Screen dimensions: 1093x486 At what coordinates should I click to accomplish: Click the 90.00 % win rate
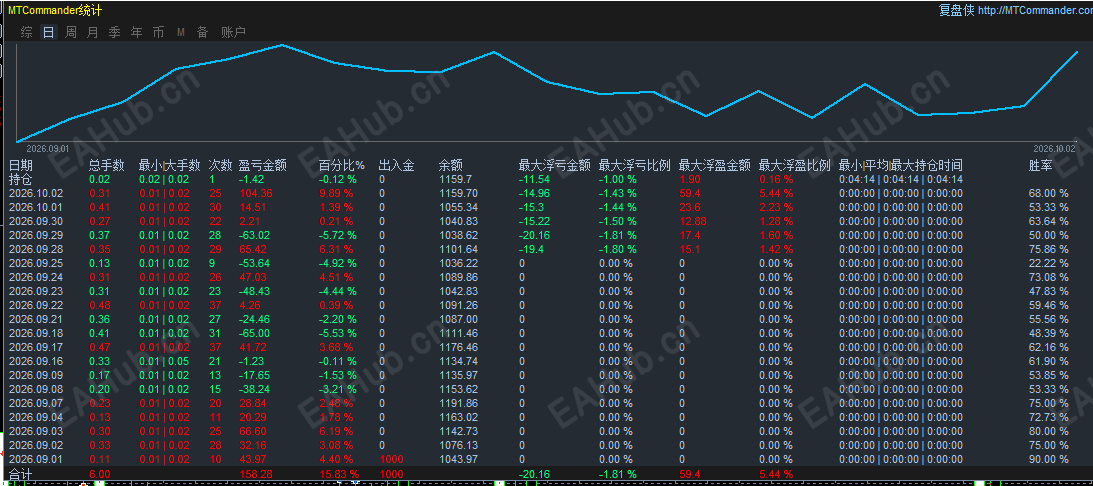(1048, 459)
